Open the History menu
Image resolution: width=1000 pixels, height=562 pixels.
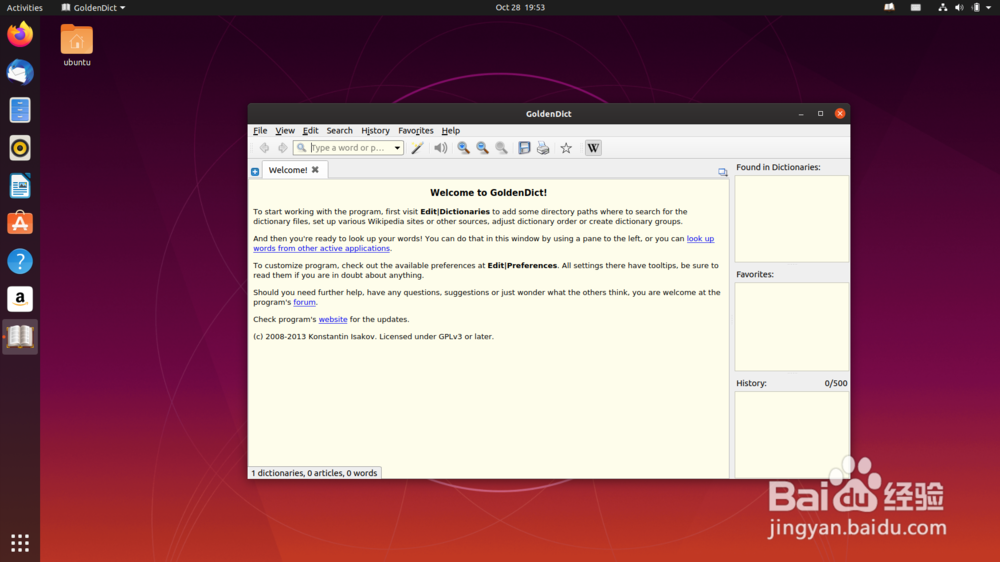pyautogui.click(x=375, y=131)
